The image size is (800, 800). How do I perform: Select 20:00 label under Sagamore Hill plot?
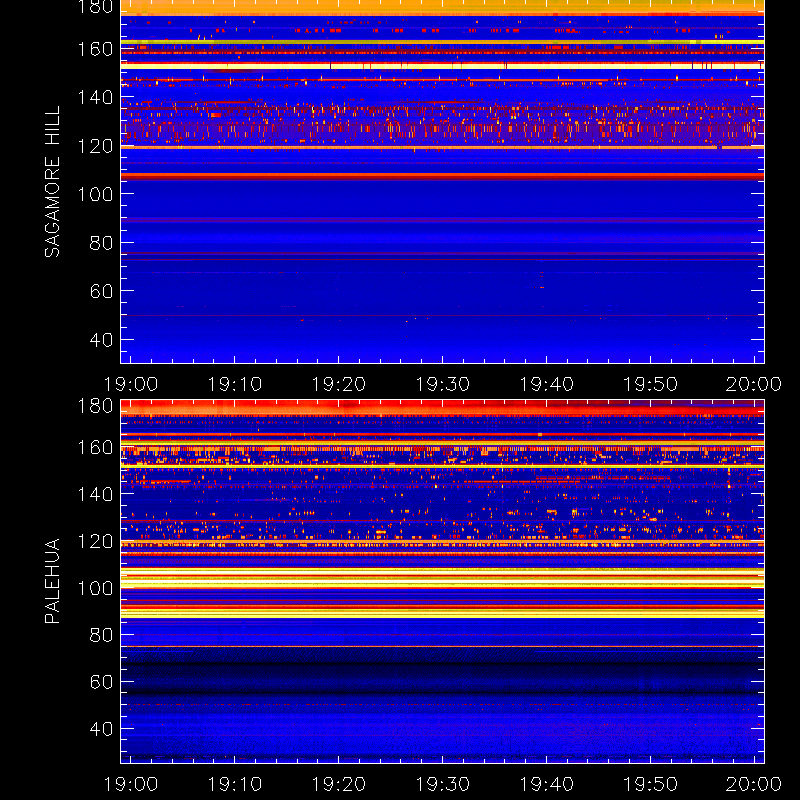click(754, 384)
